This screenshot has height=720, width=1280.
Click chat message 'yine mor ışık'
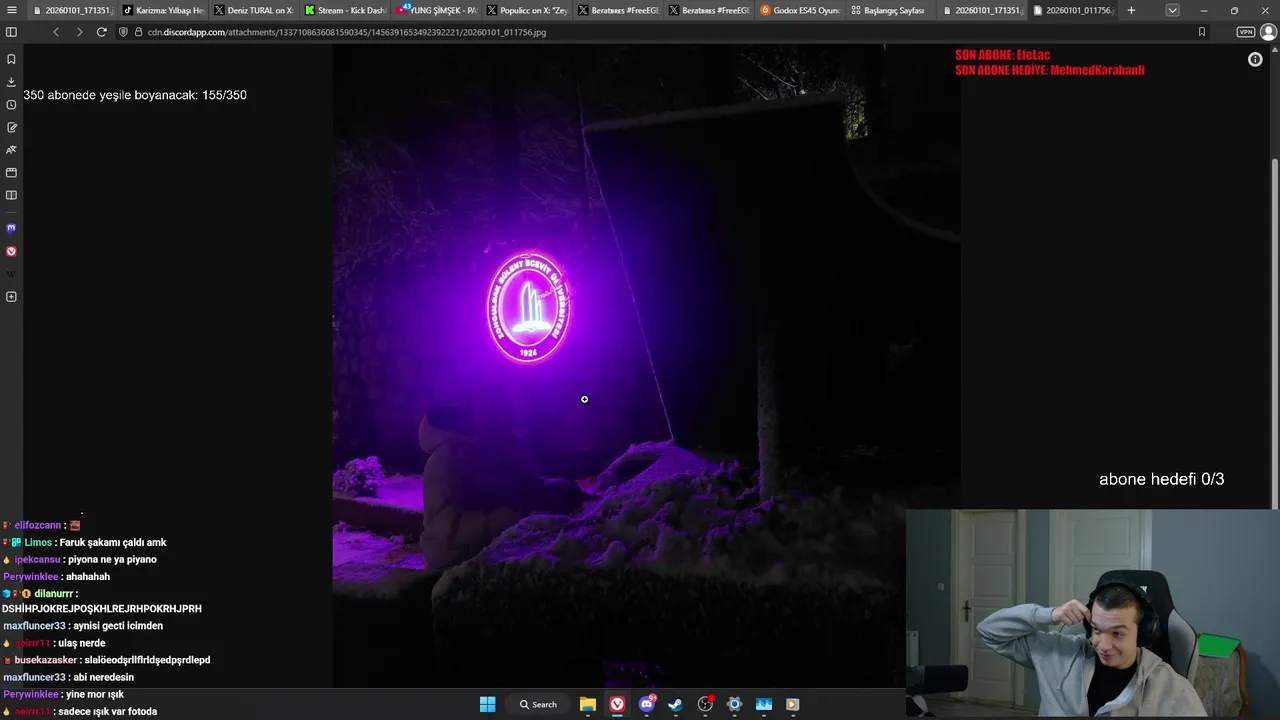[95, 695]
